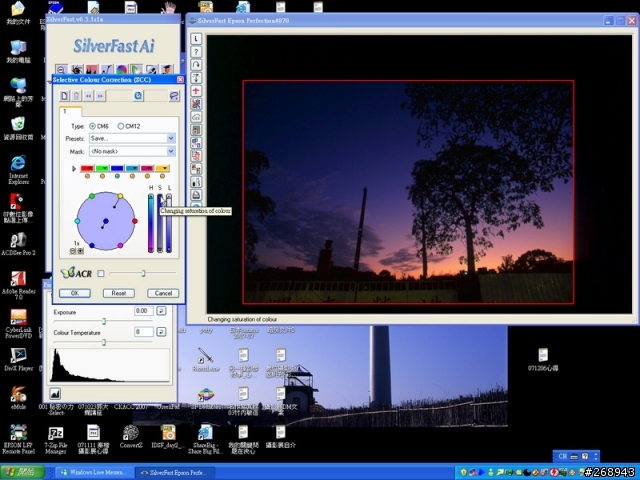The height and width of the screenshot is (480, 640).
Task: Click the reset arrow button beside Exposure value
Action: [x=161, y=311]
